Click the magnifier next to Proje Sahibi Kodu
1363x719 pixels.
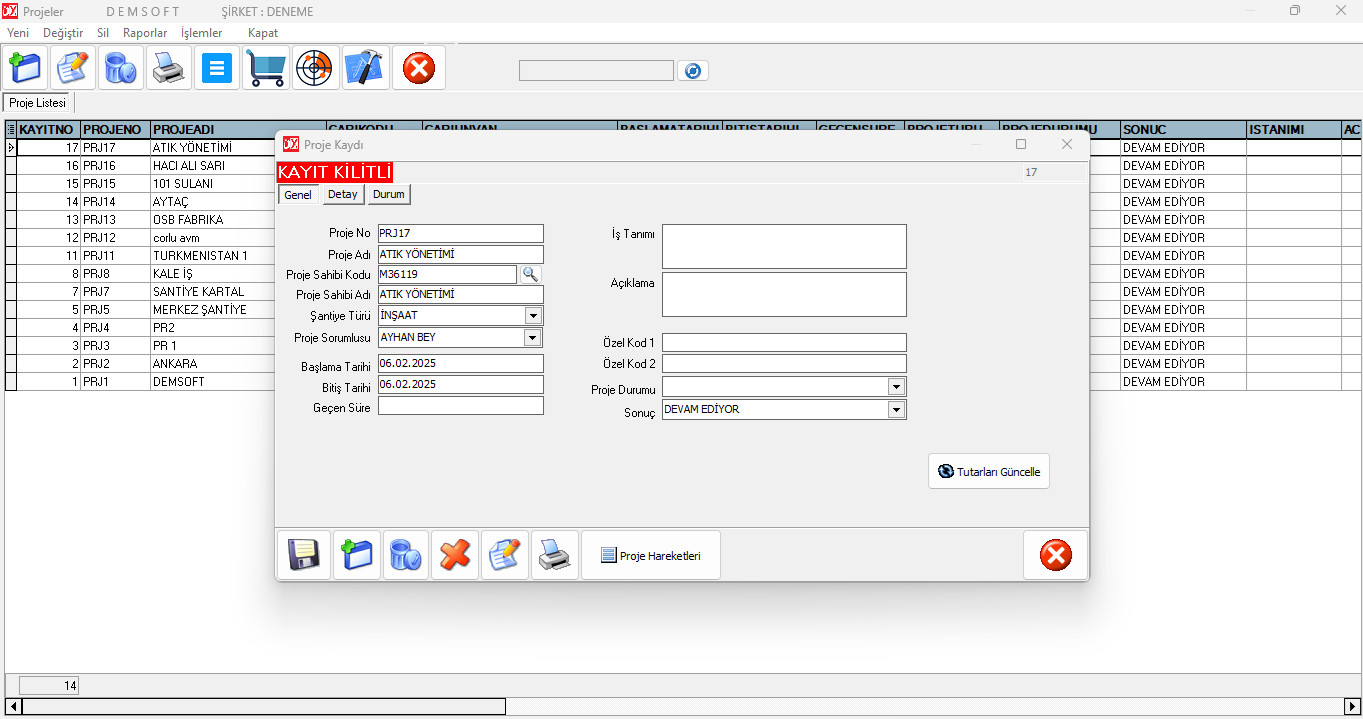coord(530,274)
